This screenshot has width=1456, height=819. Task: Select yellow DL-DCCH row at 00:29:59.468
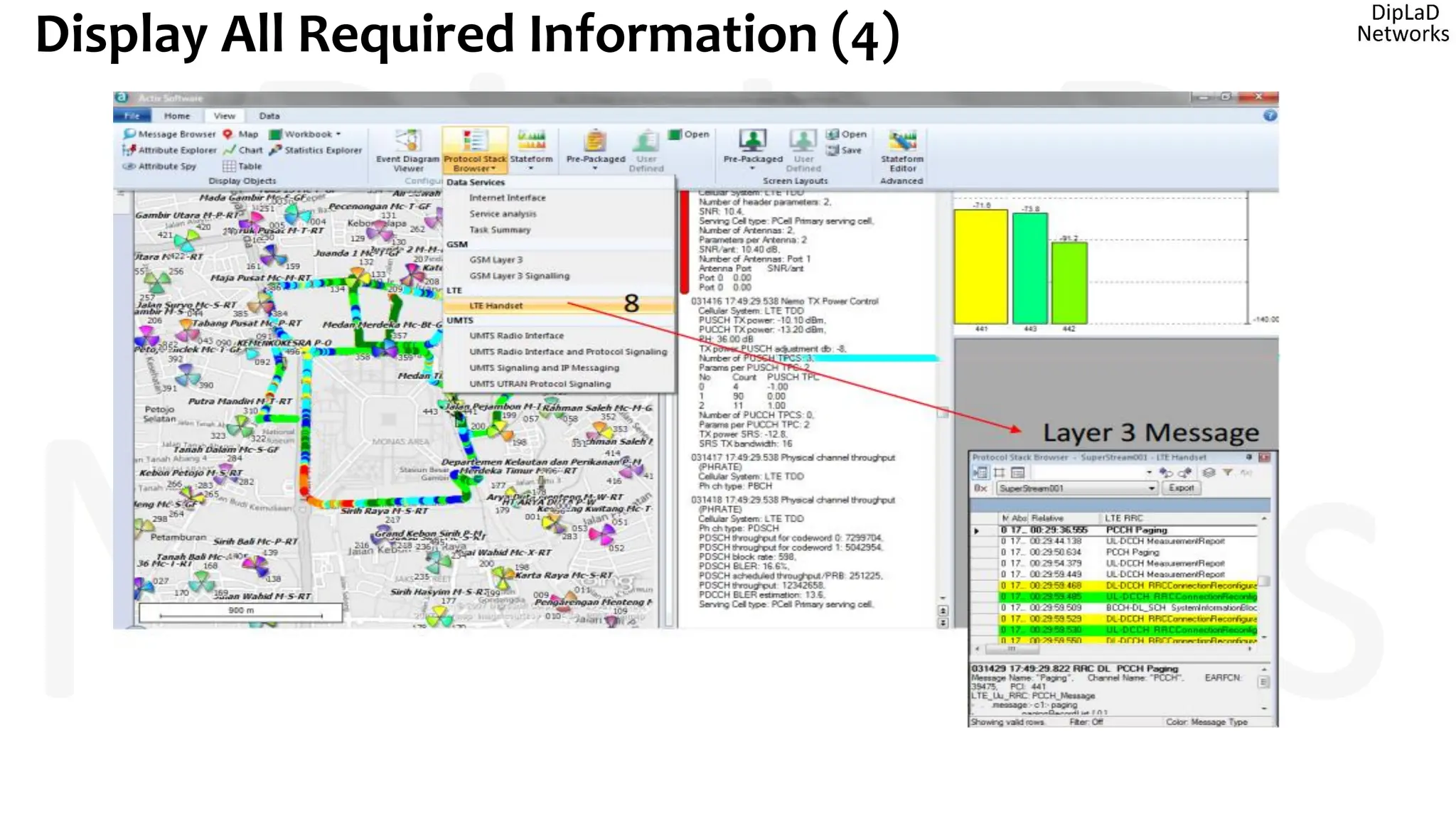coord(1128,586)
